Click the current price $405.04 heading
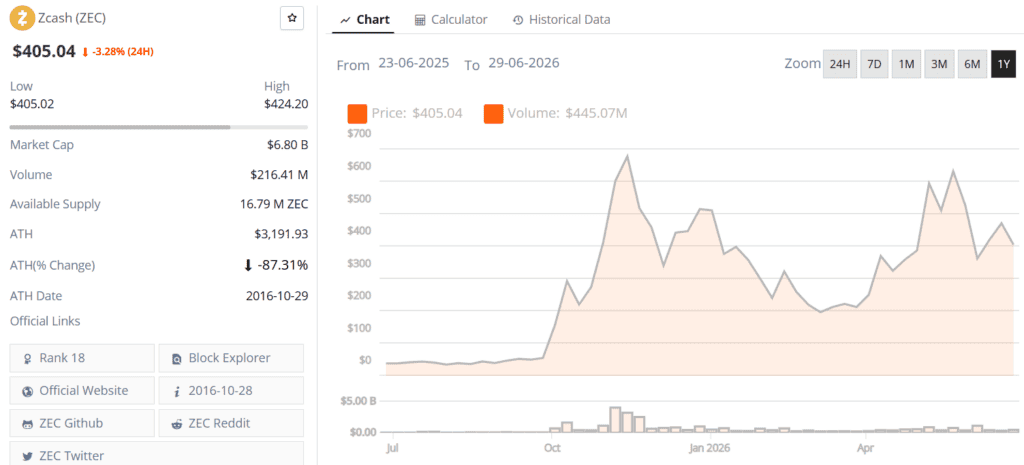 (x=44, y=51)
